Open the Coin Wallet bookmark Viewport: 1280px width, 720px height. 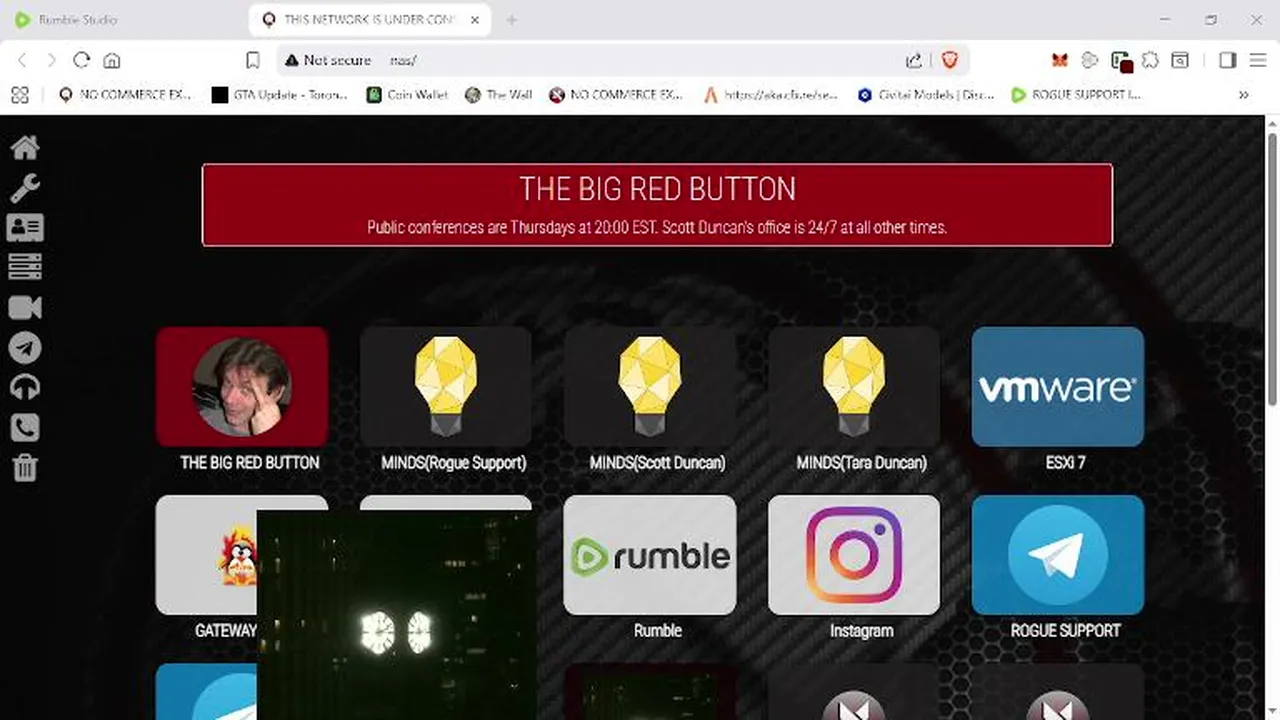click(x=407, y=95)
